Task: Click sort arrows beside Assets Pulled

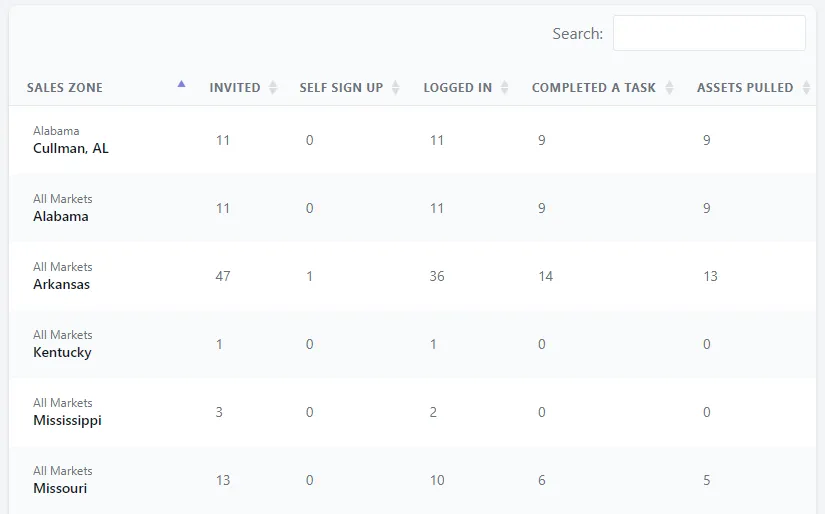Action: [x=806, y=88]
